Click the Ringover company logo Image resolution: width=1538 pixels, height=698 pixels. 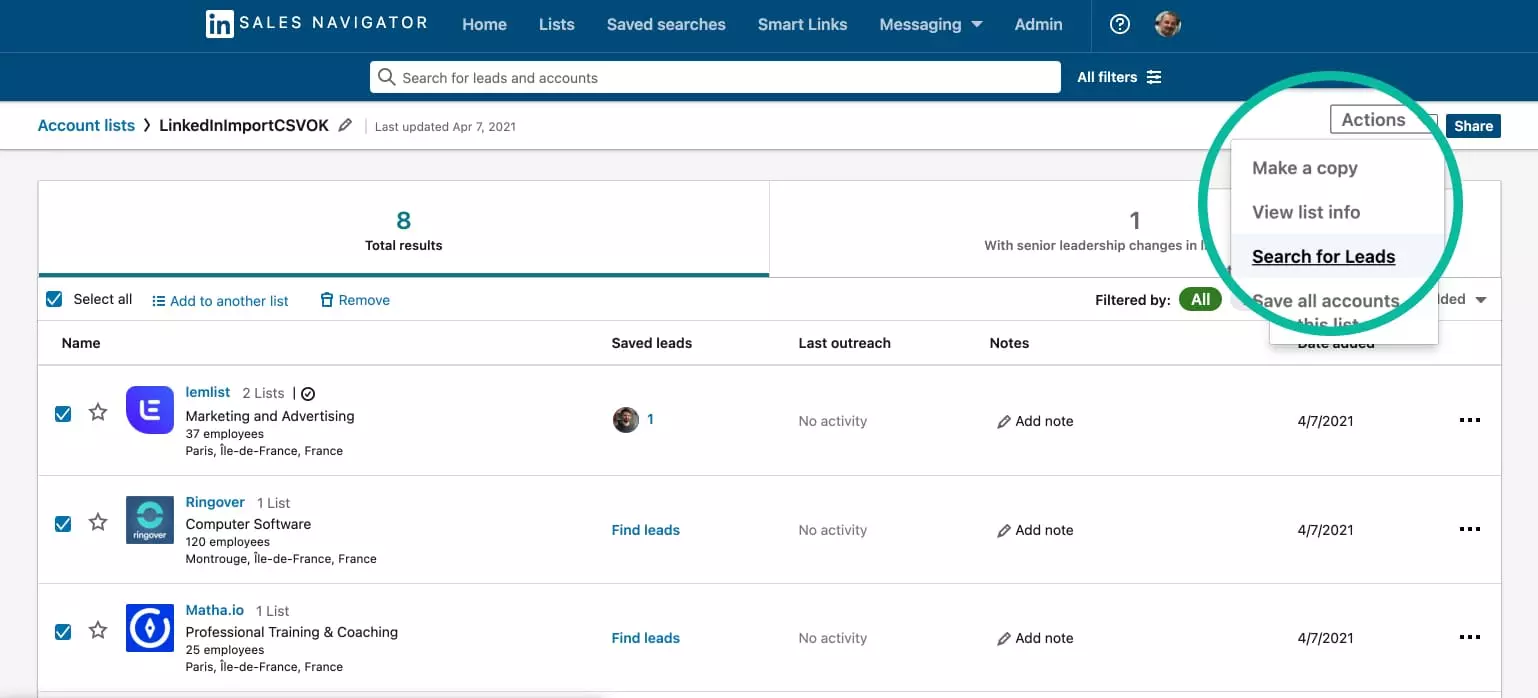150,520
